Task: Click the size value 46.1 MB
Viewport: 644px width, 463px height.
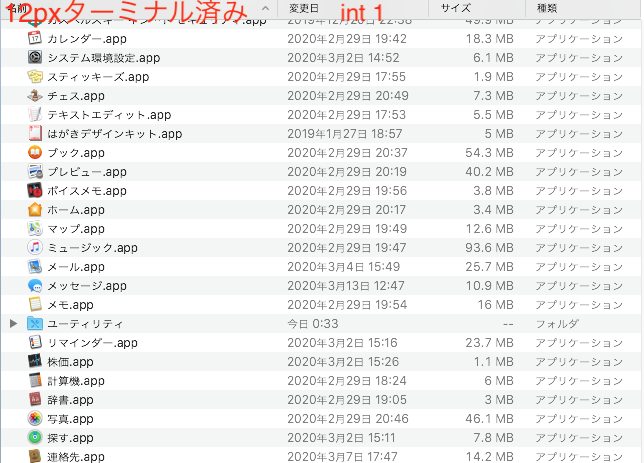Action: click(489, 419)
